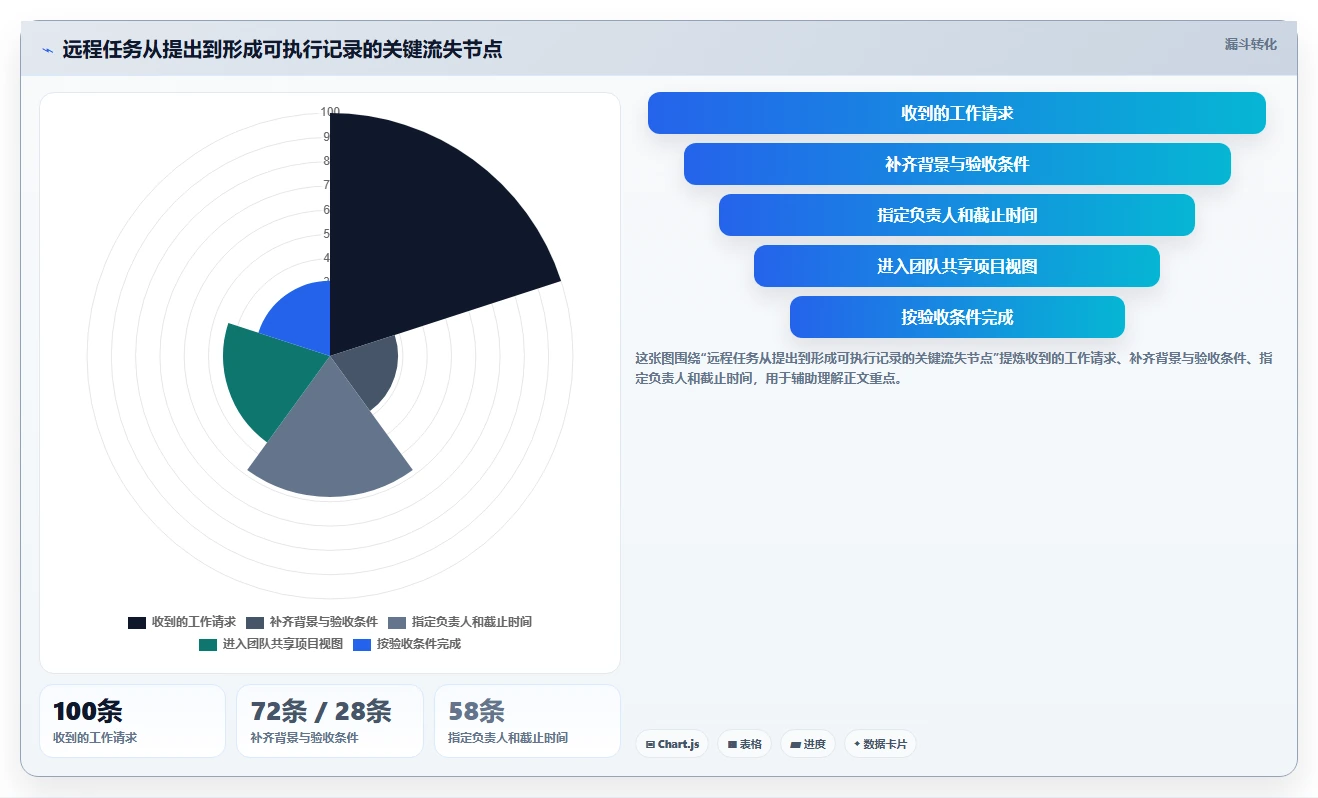
Task: Click the 漏斗转化 label in header
Action: pyautogui.click(x=1250, y=45)
